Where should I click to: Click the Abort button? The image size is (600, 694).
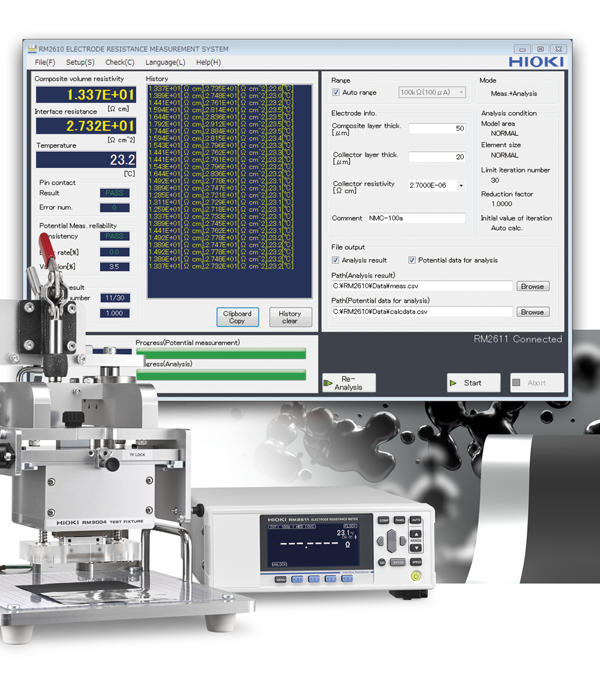[x=537, y=383]
